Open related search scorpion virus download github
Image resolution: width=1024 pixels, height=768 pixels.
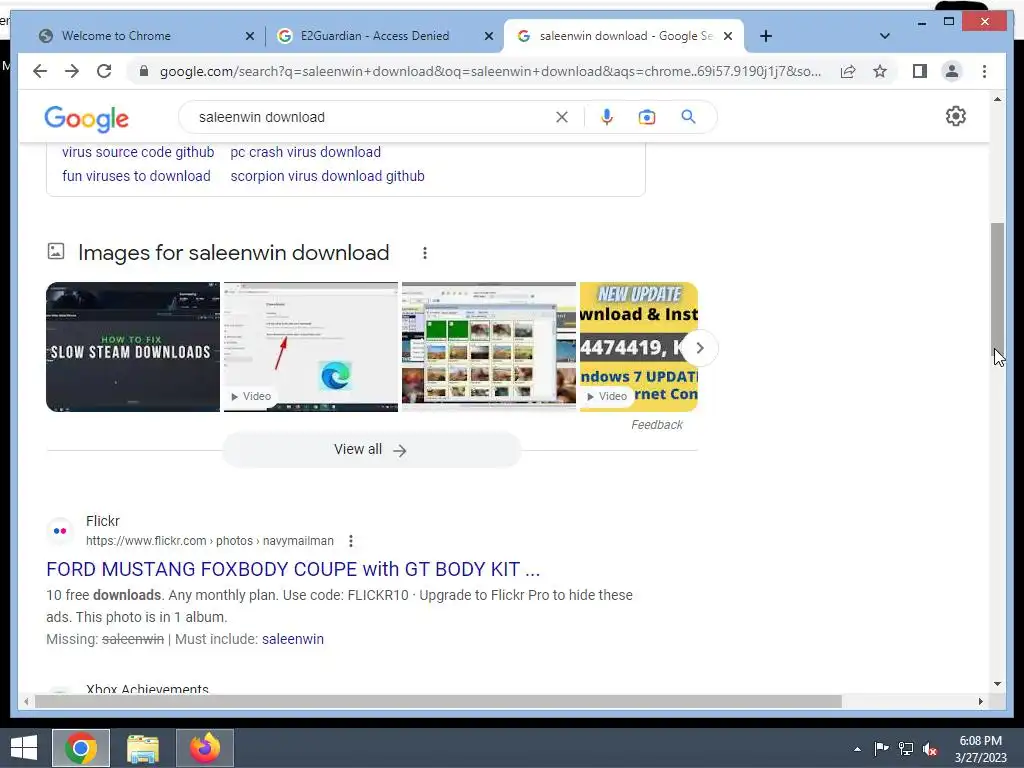coord(327,176)
